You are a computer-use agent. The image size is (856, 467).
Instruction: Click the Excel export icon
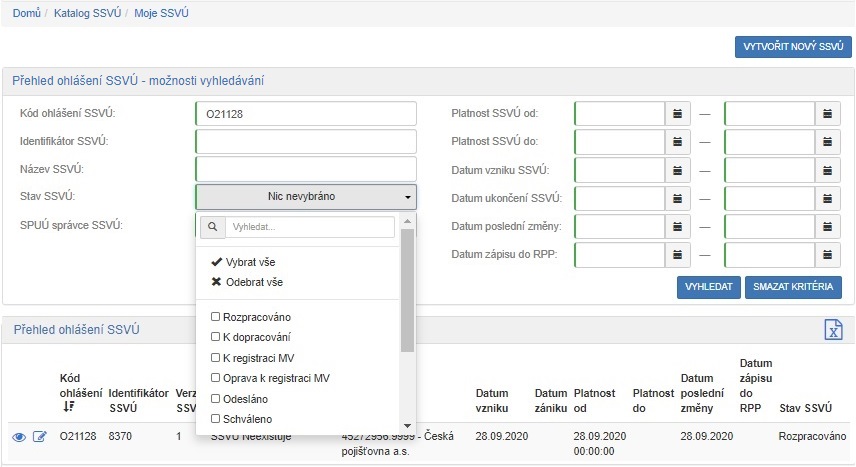point(831,331)
